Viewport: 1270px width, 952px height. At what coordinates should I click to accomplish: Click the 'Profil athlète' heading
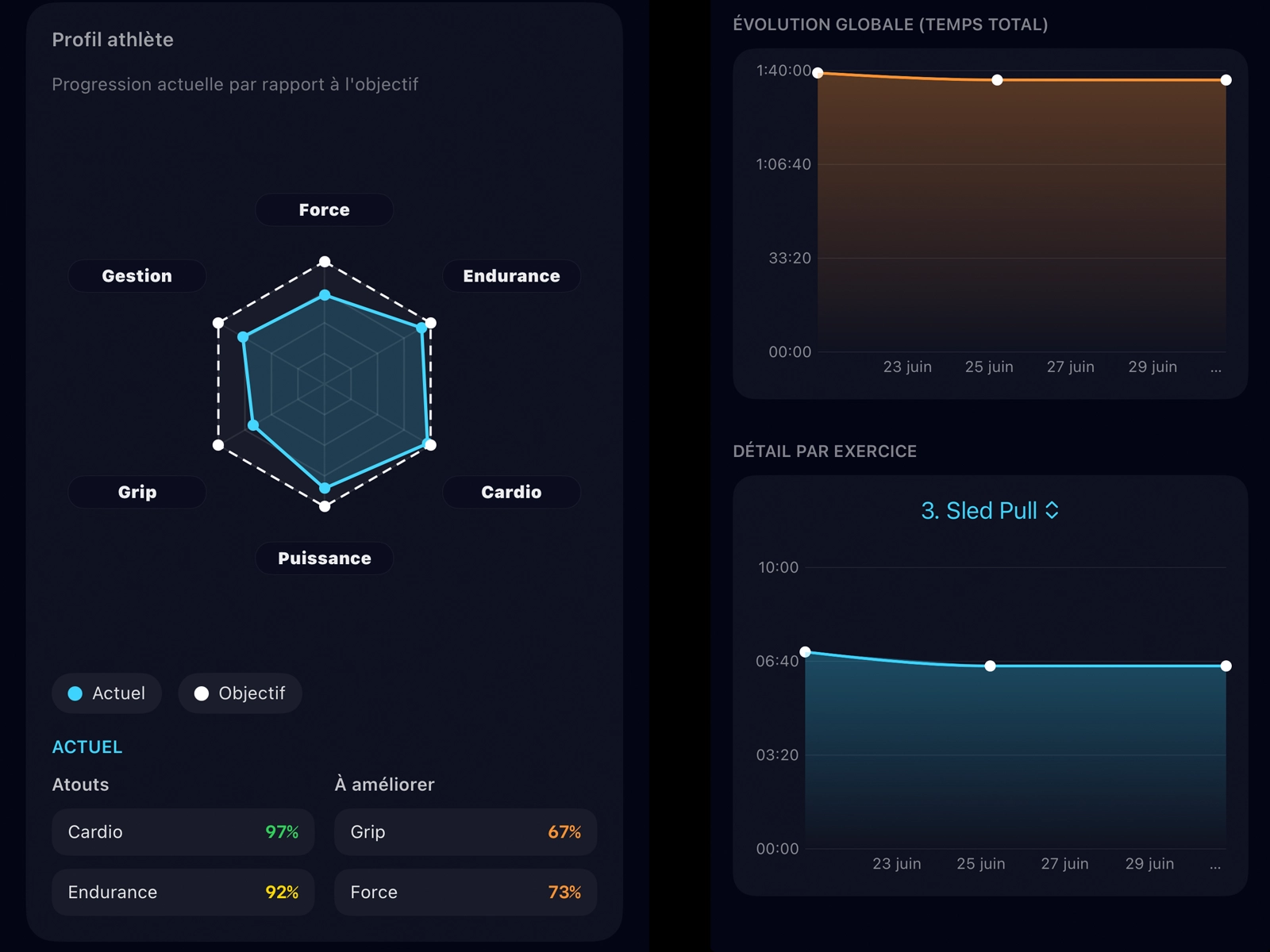(x=113, y=40)
